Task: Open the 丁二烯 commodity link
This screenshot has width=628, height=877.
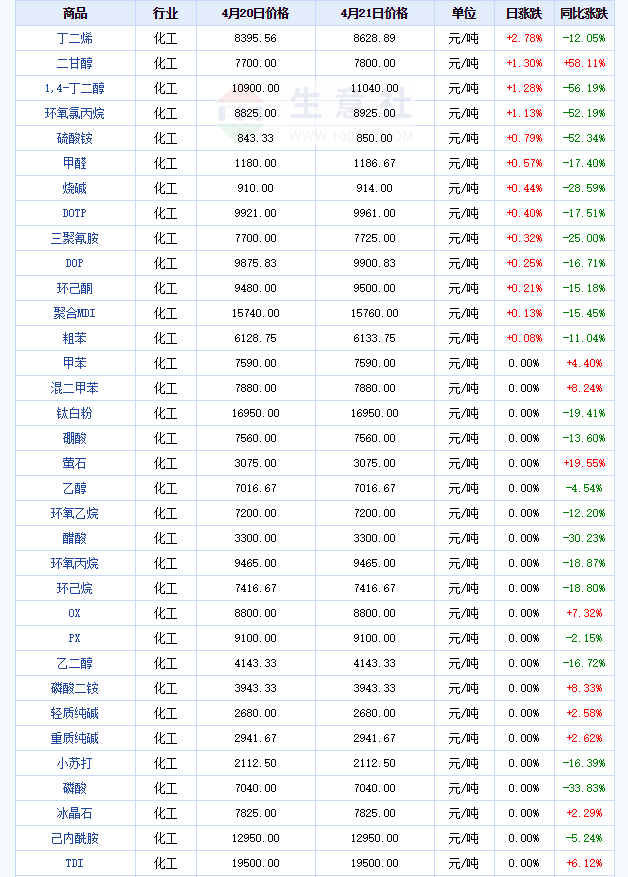Action: 75,38
